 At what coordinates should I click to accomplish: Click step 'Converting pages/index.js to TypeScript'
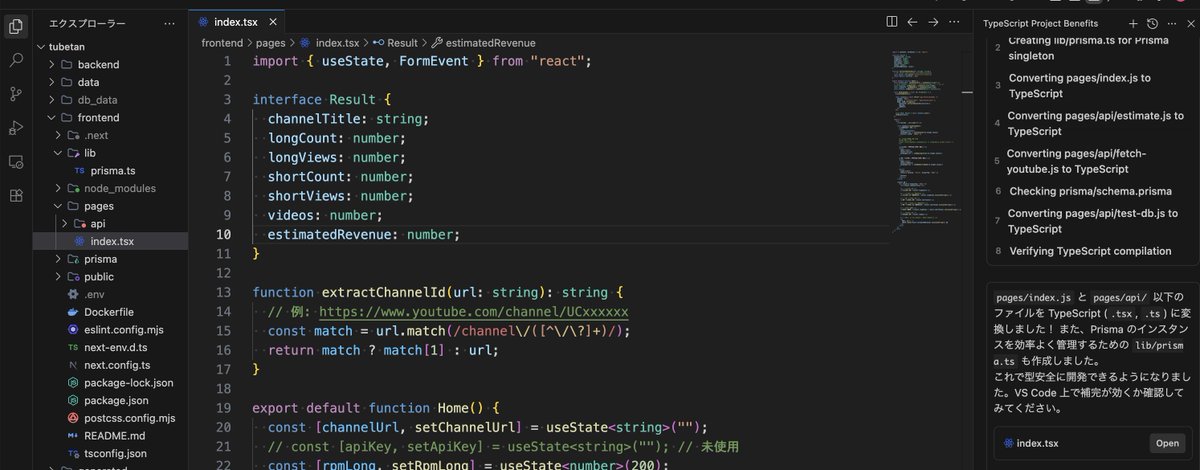pyautogui.click(x=1079, y=85)
